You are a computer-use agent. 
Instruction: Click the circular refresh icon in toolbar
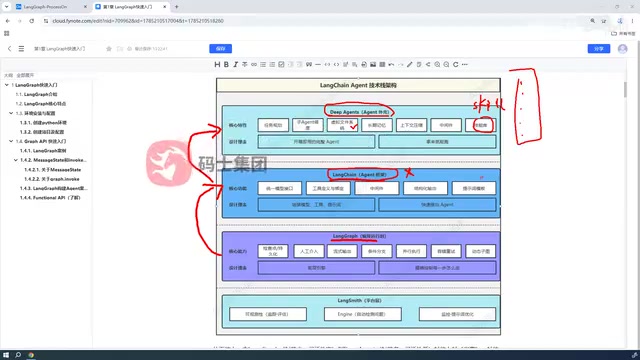[x=456, y=64]
